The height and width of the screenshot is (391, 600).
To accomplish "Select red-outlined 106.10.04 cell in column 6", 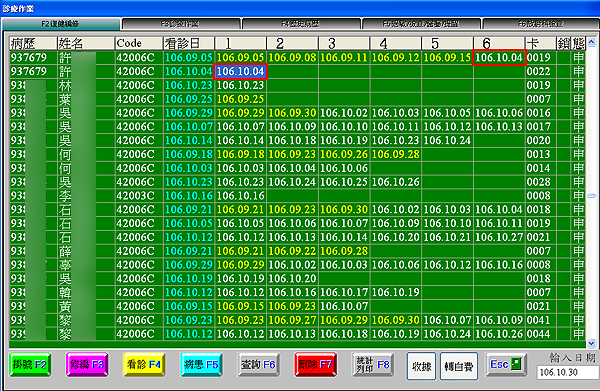I will coord(499,57).
